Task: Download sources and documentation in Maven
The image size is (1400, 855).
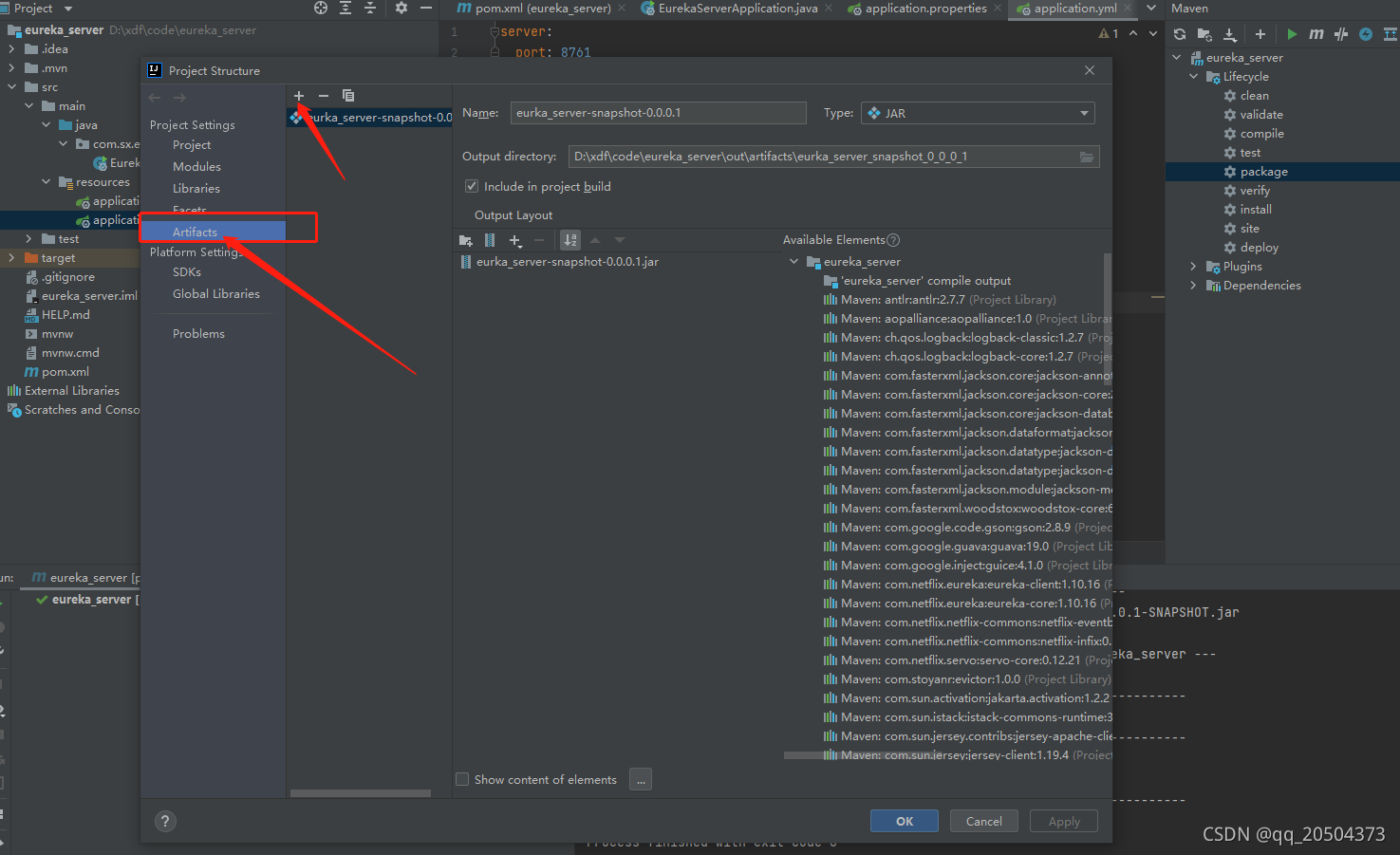Action: [x=1230, y=34]
